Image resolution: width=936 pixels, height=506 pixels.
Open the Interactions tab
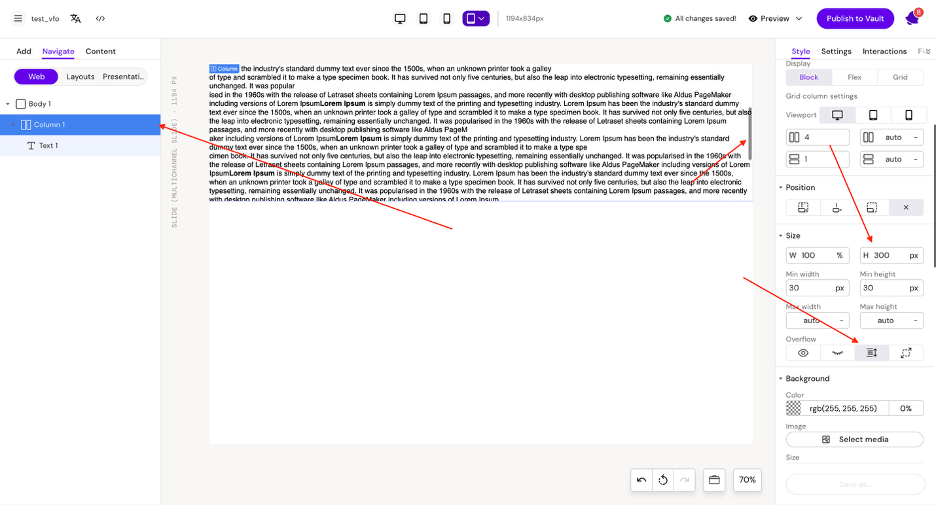[x=884, y=51]
